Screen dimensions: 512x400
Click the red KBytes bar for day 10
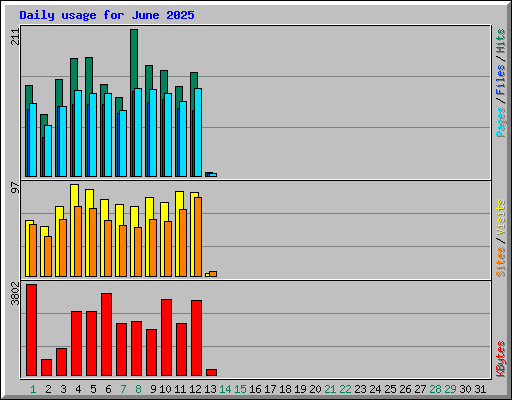(x=166, y=337)
